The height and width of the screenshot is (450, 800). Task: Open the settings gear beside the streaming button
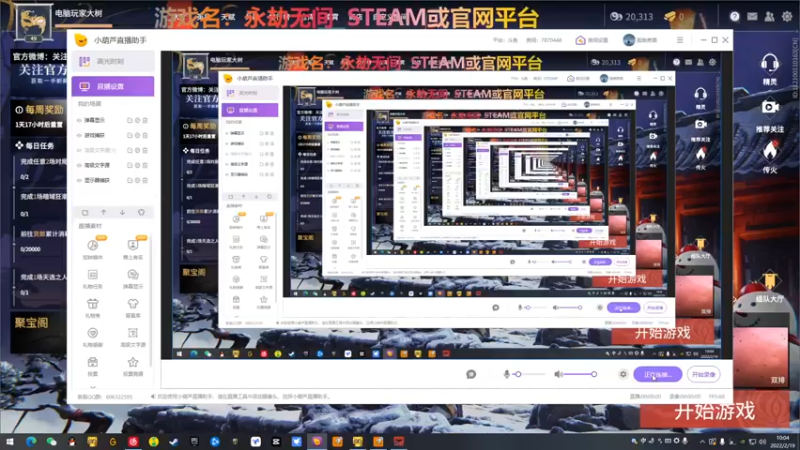623,374
